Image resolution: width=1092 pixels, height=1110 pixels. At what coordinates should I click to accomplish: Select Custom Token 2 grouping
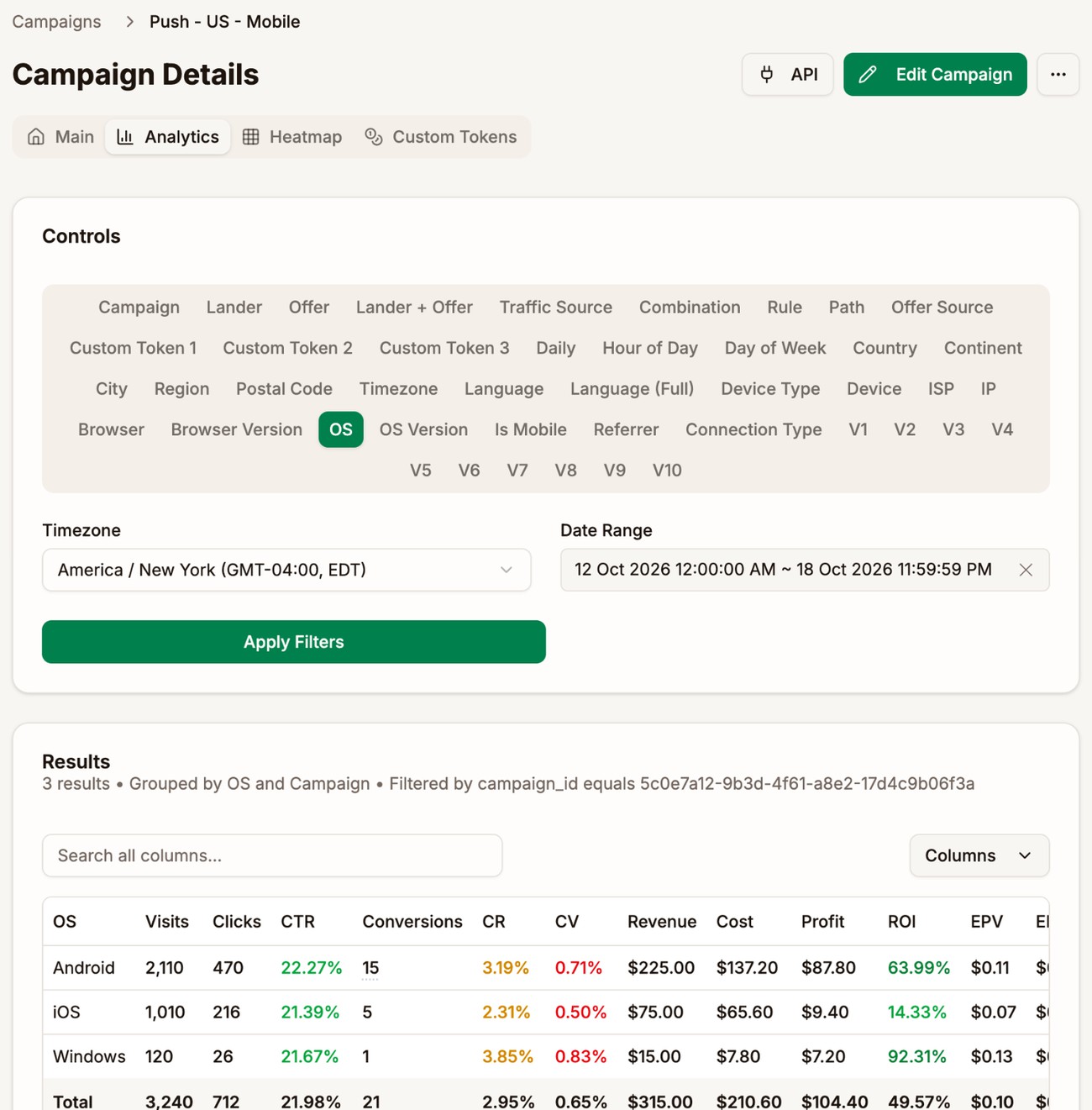click(287, 348)
